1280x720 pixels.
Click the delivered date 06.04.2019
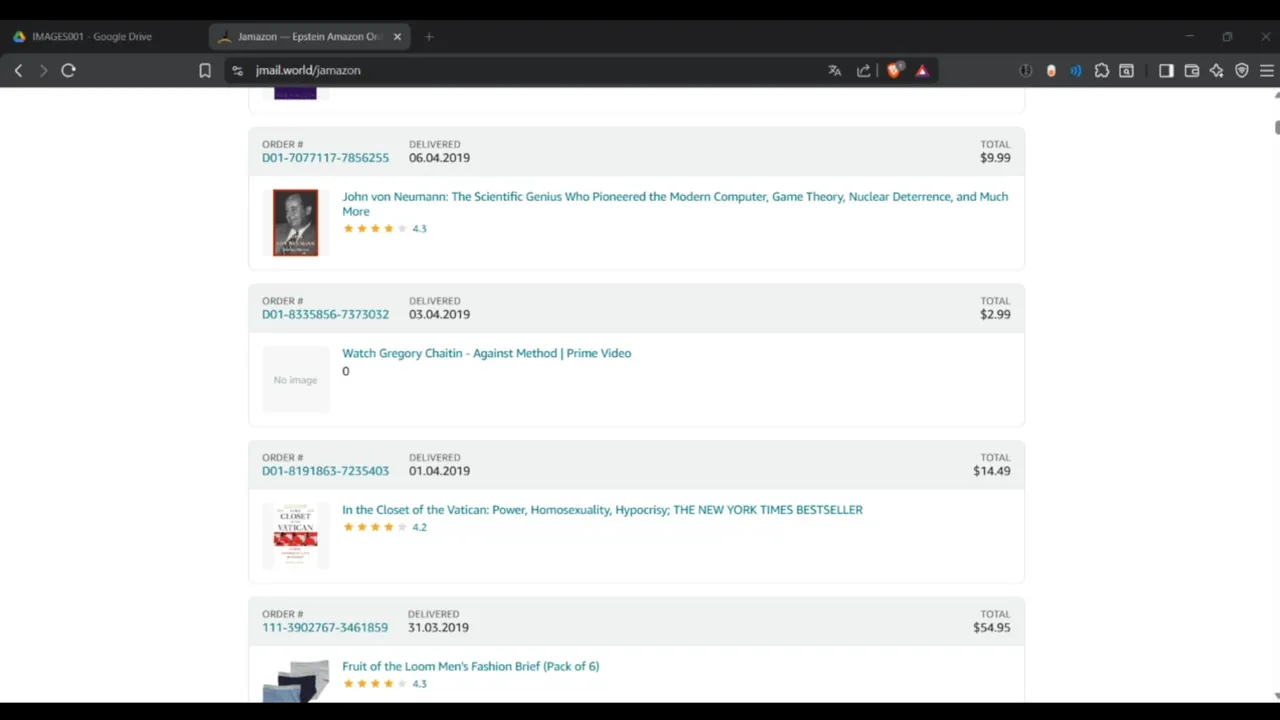coord(439,158)
